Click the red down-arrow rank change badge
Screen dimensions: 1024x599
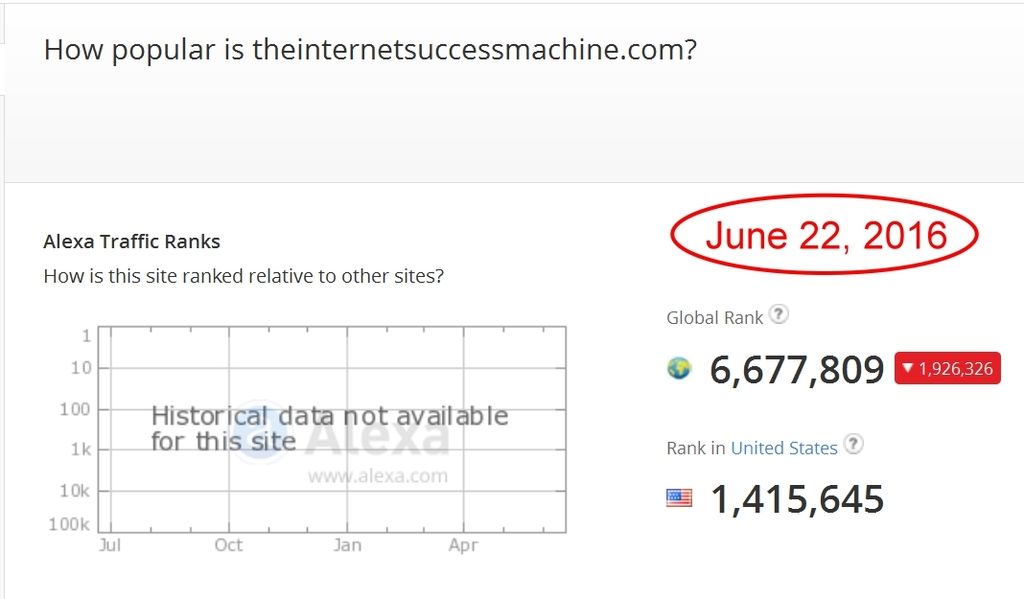tap(947, 368)
